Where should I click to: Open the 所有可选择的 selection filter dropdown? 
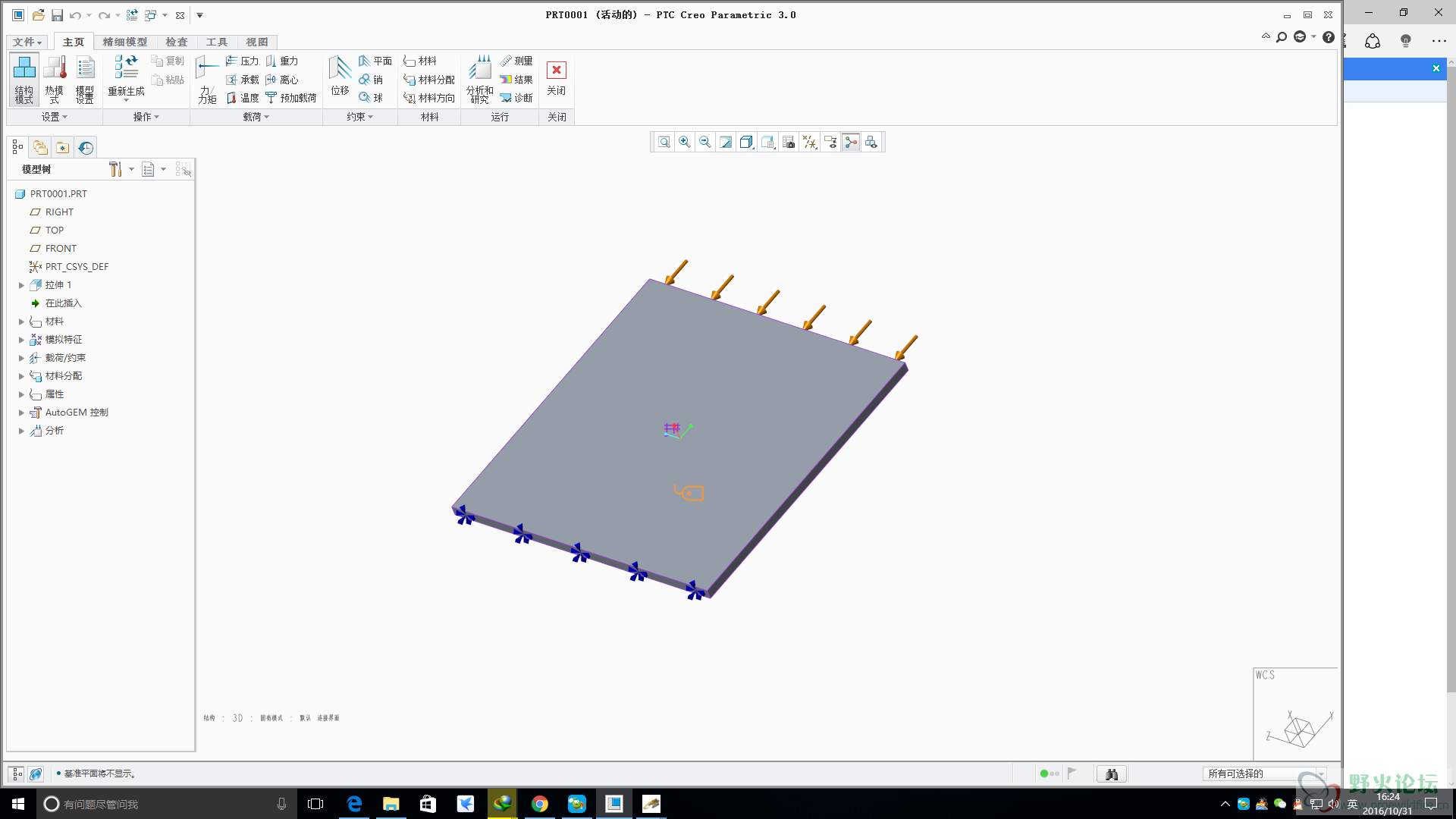(x=1263, y=773)
